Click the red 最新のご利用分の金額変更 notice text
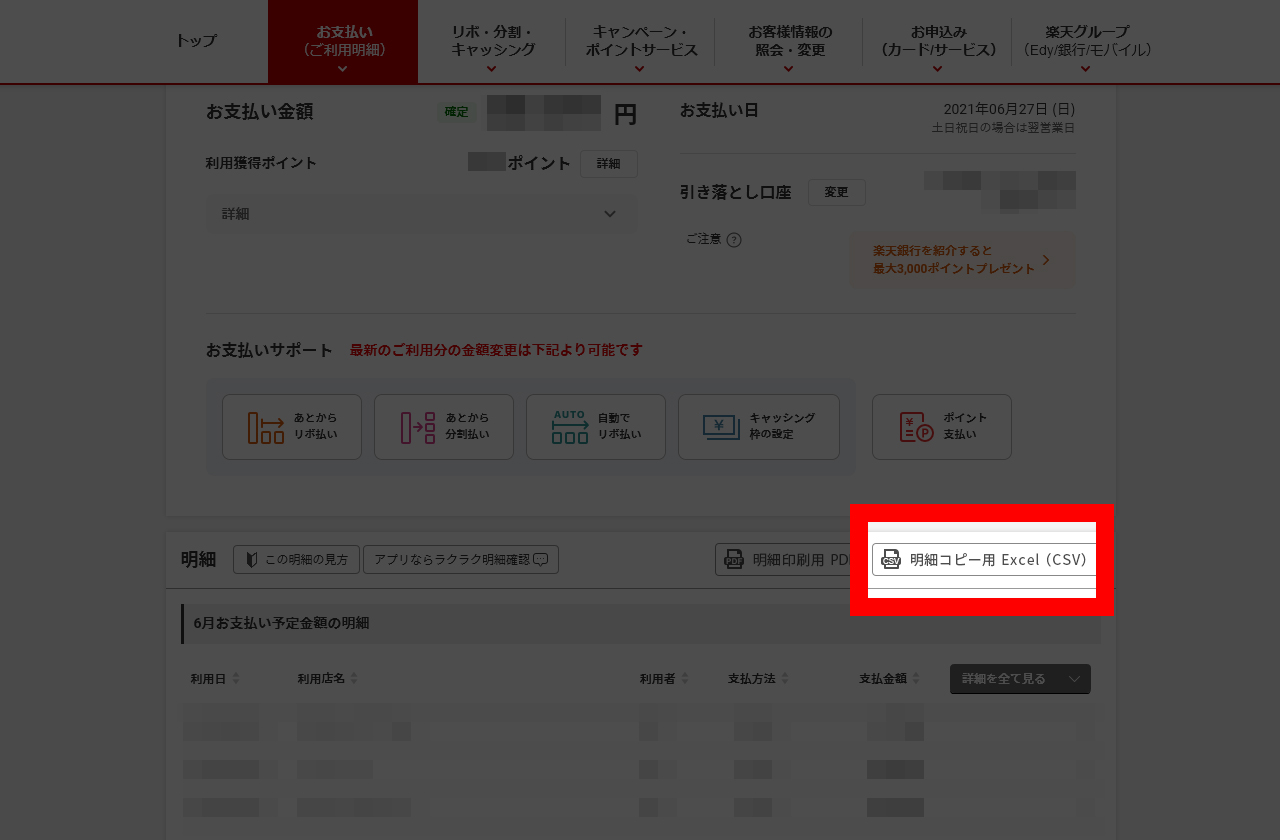This screenshot has height=840, width=1280. pos(496,350)
